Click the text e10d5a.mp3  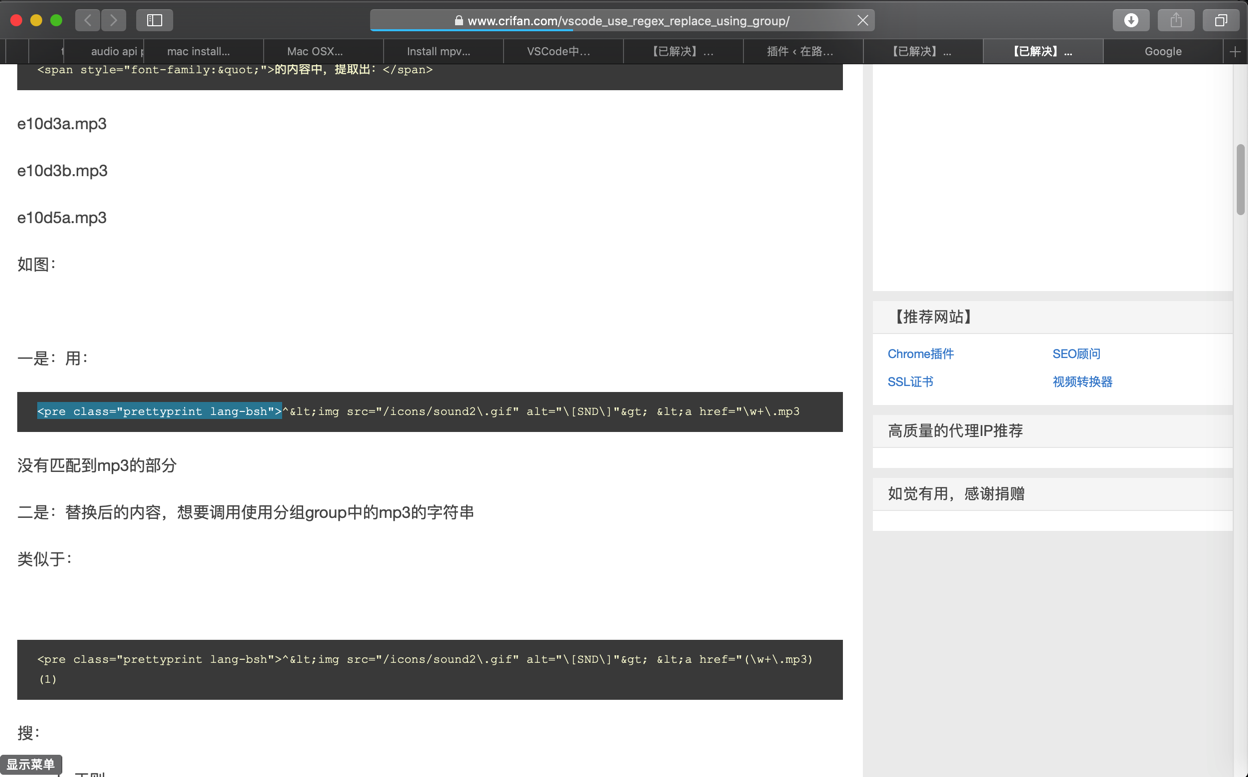tap(62, 218)
